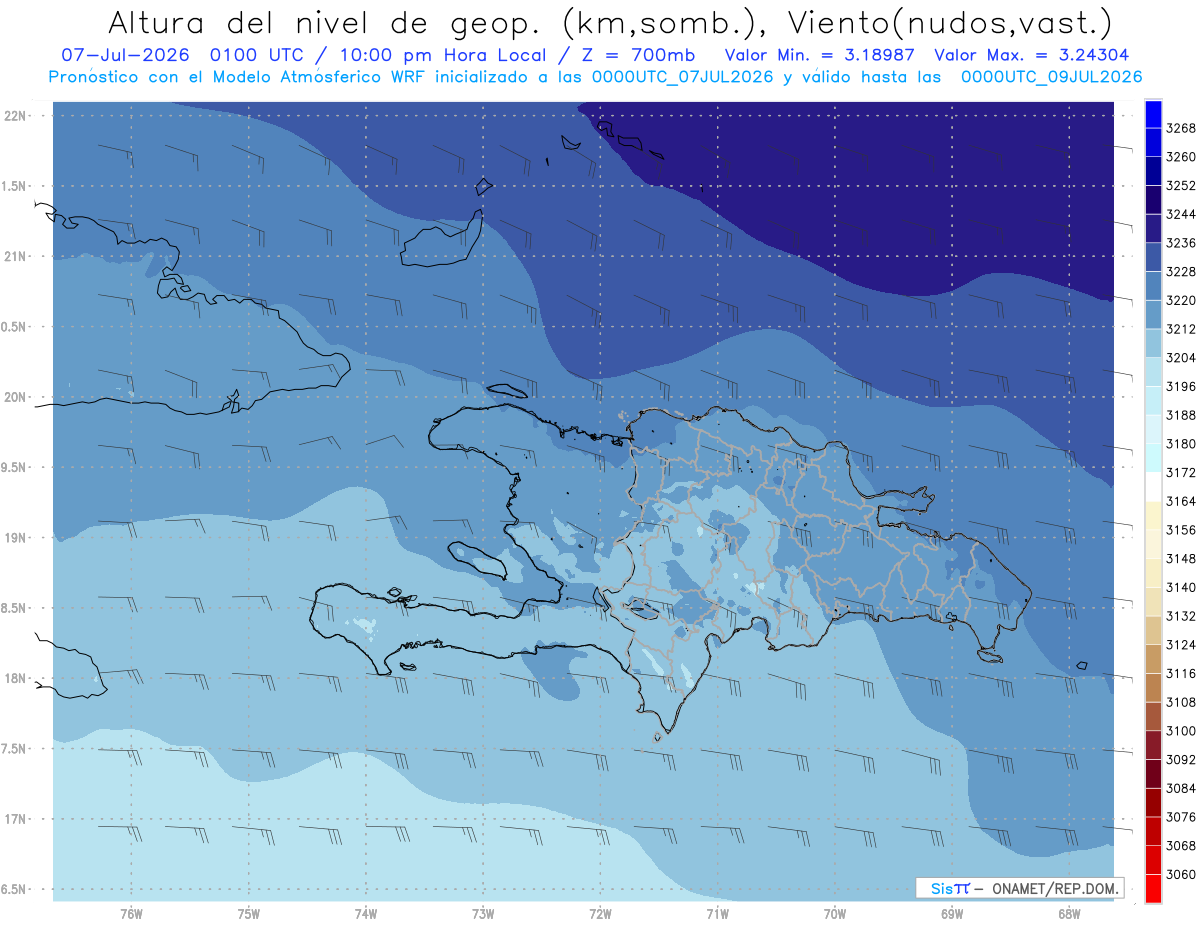Click the 21N latitude axis label

coord(15,256)
